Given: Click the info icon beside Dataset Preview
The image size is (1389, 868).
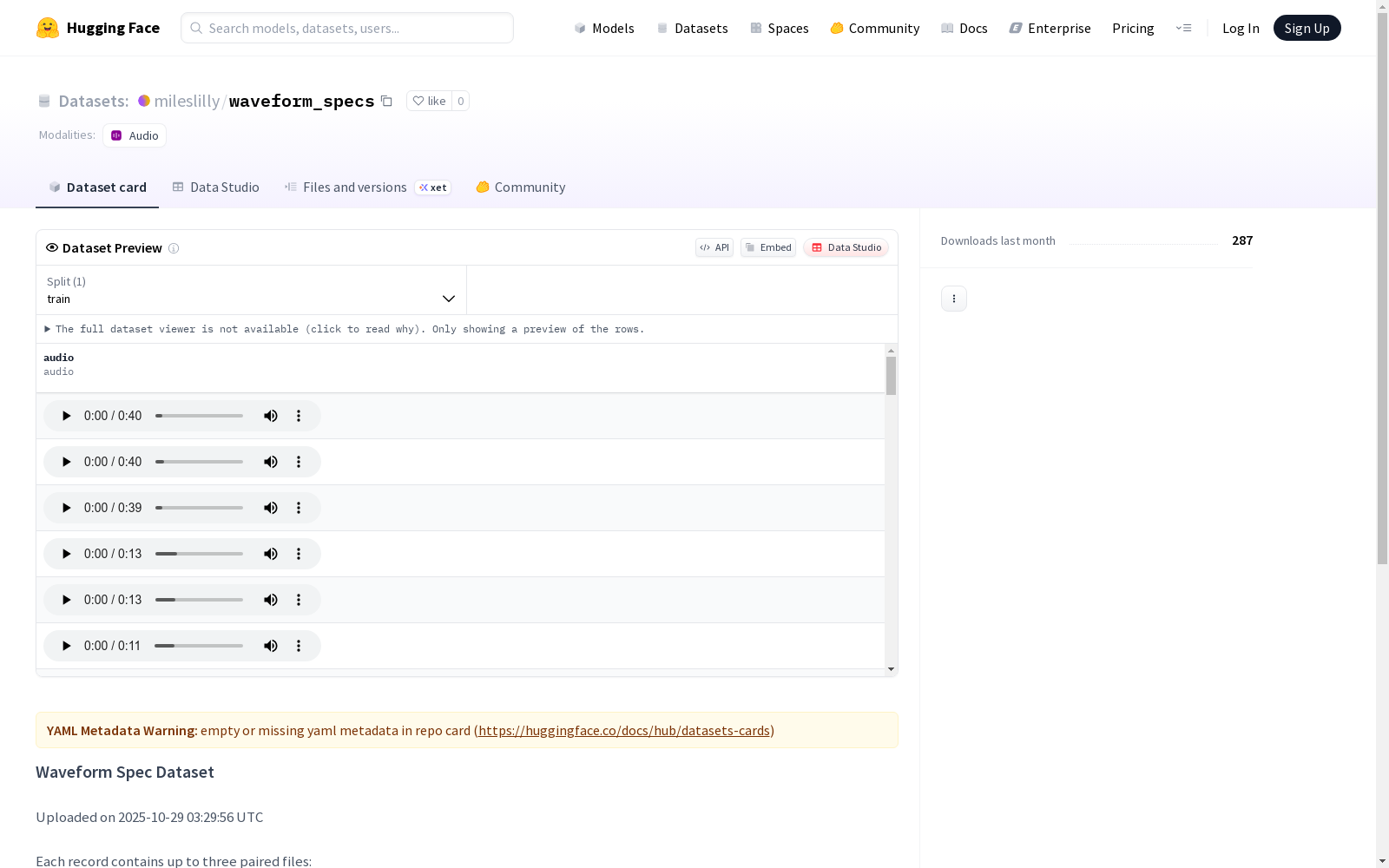Looking at the screenshot, I should (x=174, y=248).
